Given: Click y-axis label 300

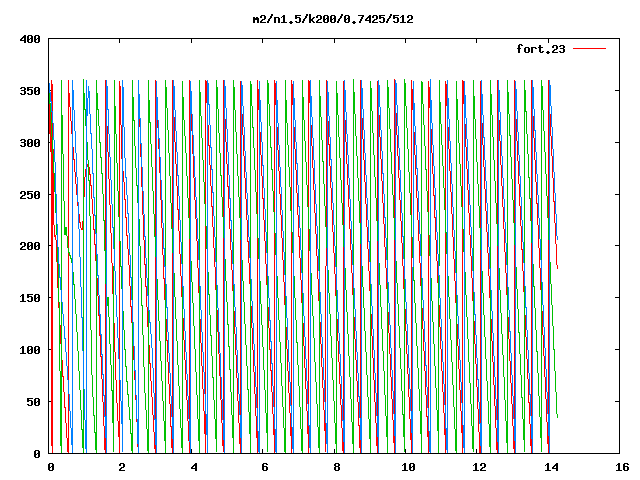Looking at the screenshot, I should (30, 143).
